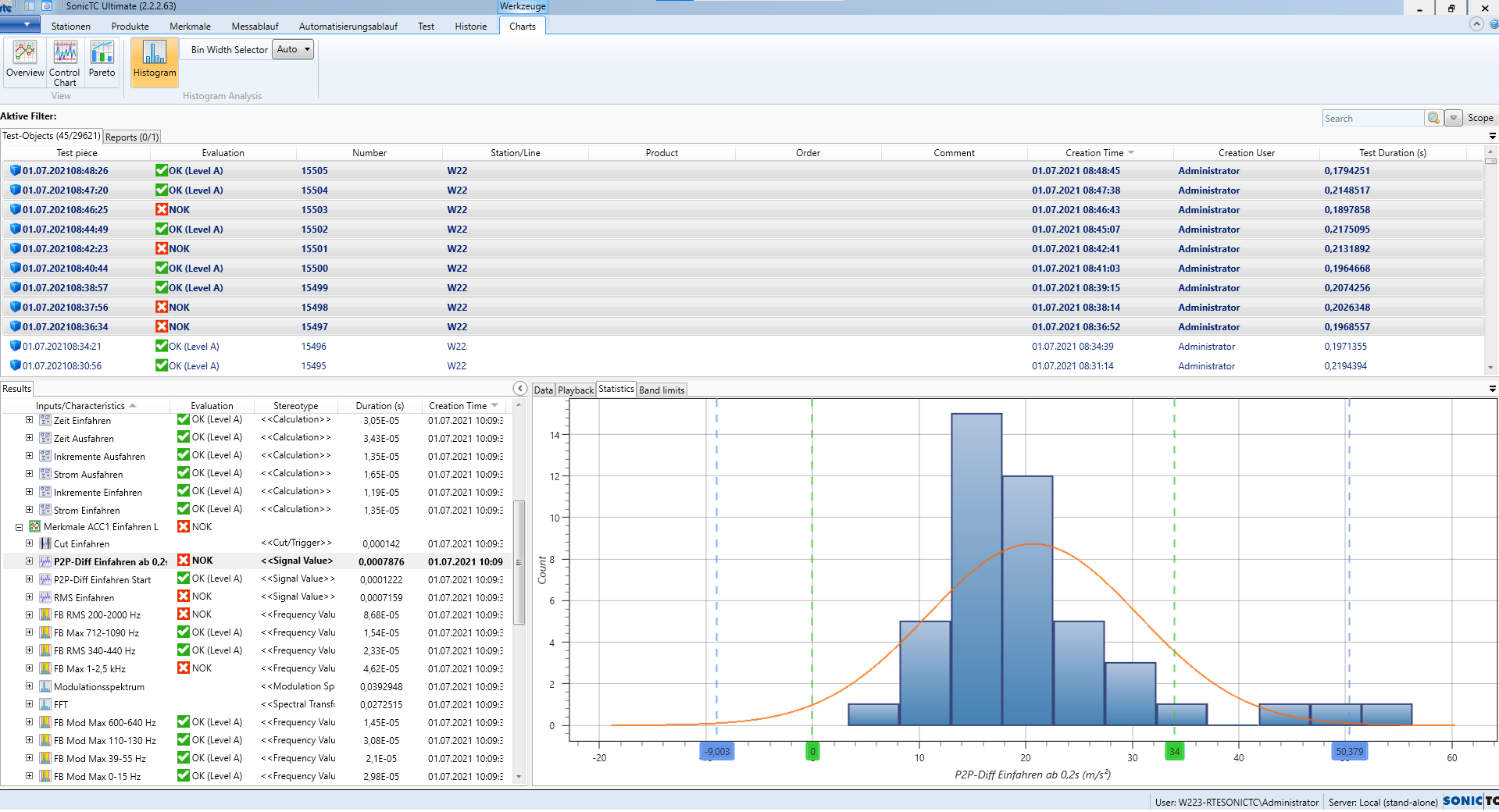This screenshot has width=1499, height=812.
Task: Switch to Reports (0/1) tab
Action: click(x=132, y=137)
